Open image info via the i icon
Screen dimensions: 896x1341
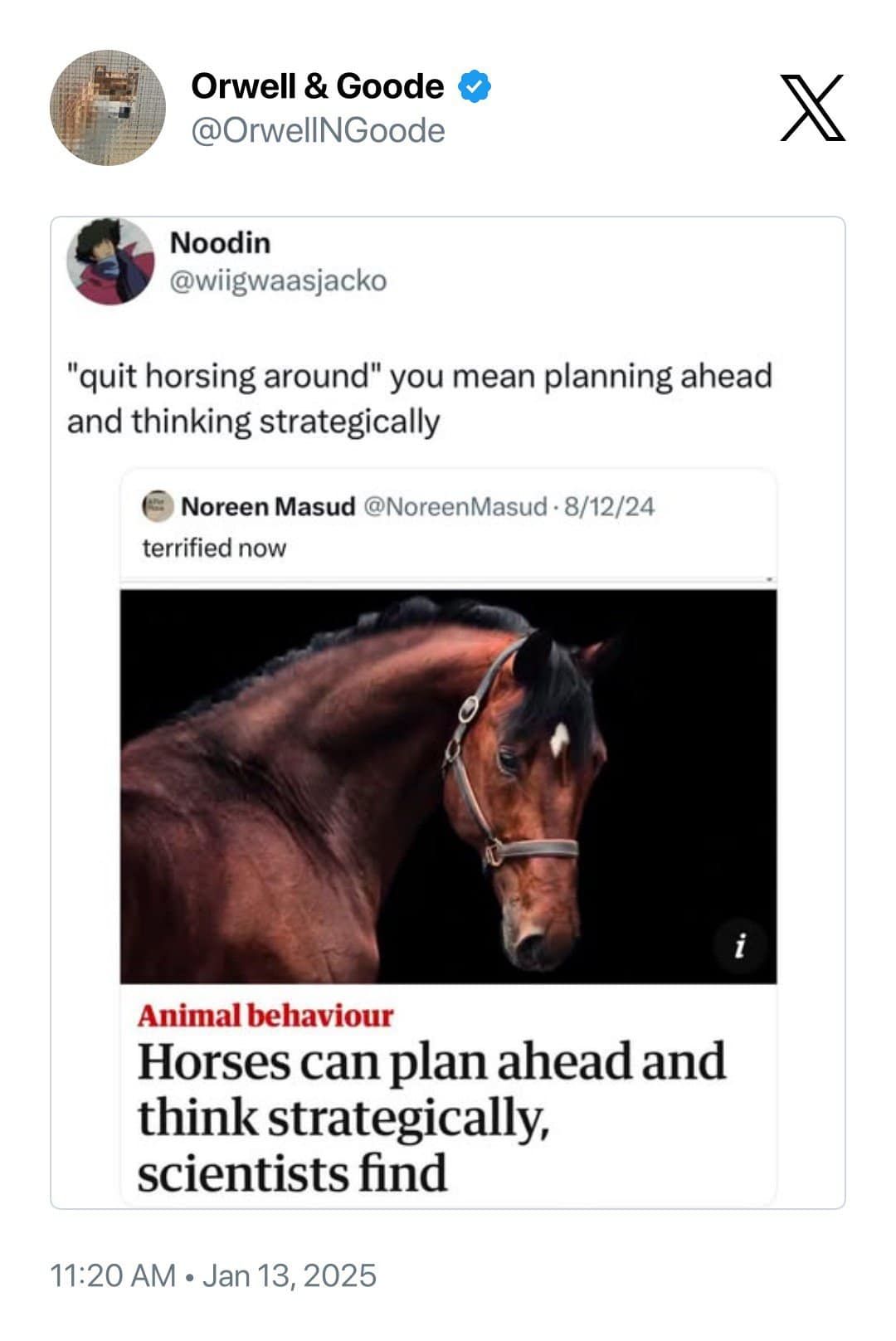[741, 946]
